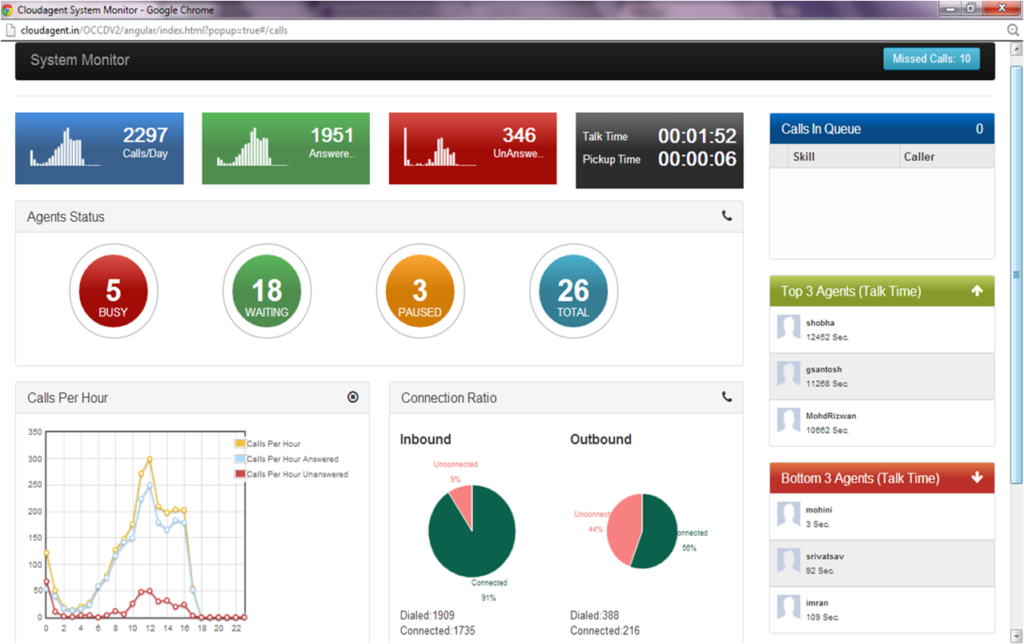
Task: Select the red BUSY agents circle
Action: click(x=114, y=291)
